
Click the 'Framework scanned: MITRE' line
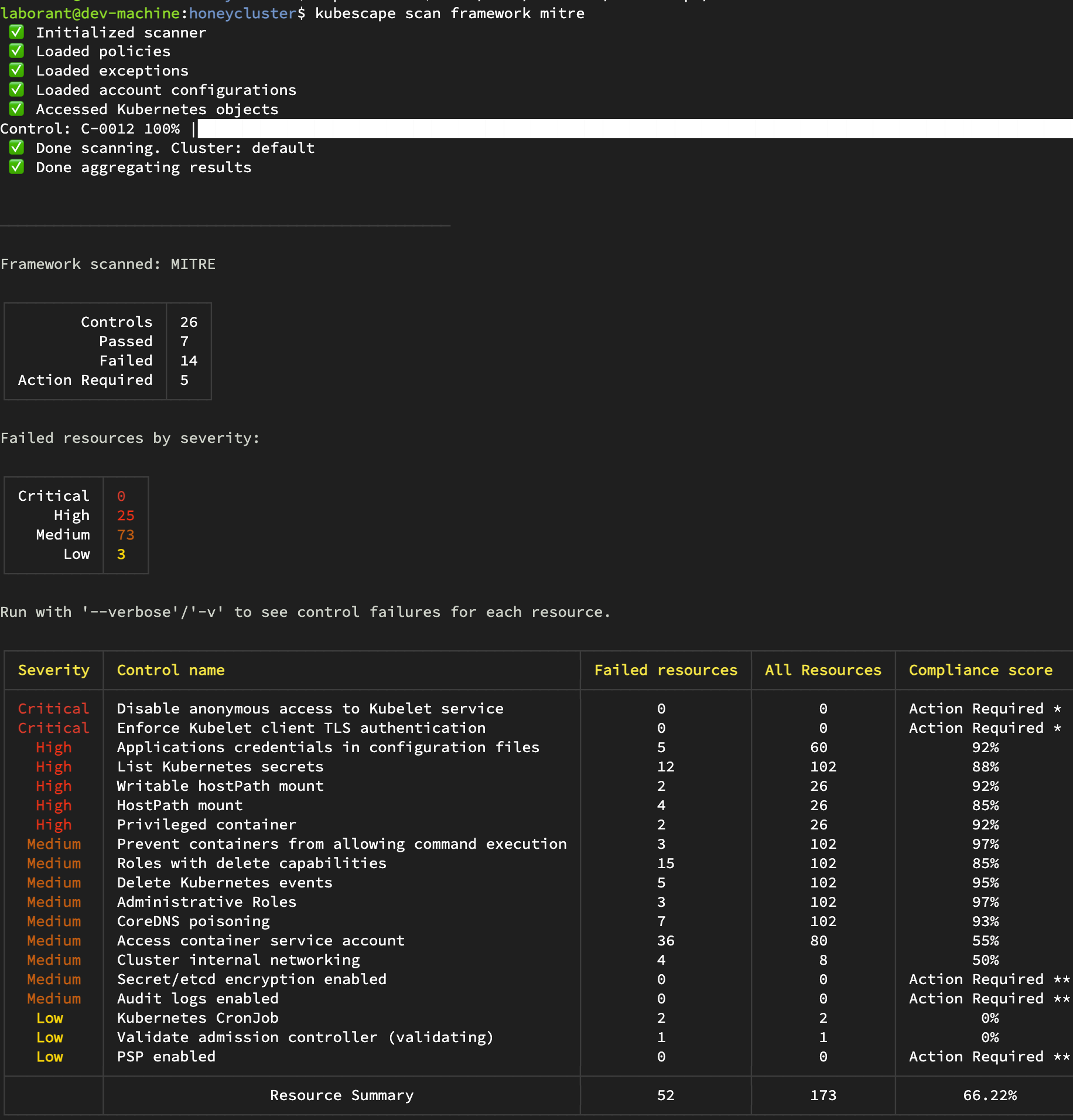coord(108,264)
